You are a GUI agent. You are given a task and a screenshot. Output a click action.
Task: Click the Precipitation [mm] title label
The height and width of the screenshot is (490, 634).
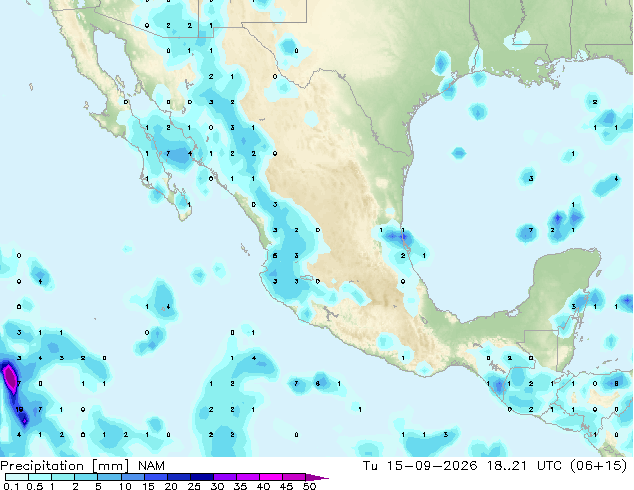[65, 466]
